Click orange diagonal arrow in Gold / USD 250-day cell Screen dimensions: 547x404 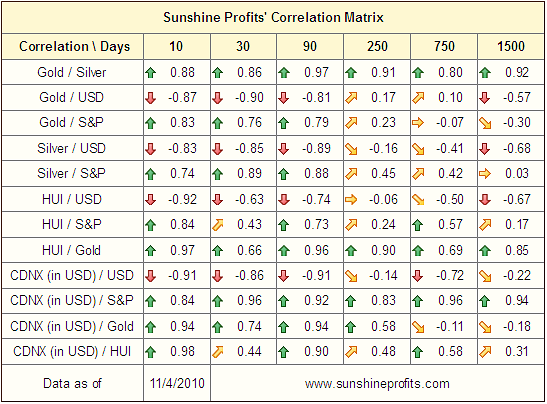click(351, 98)
